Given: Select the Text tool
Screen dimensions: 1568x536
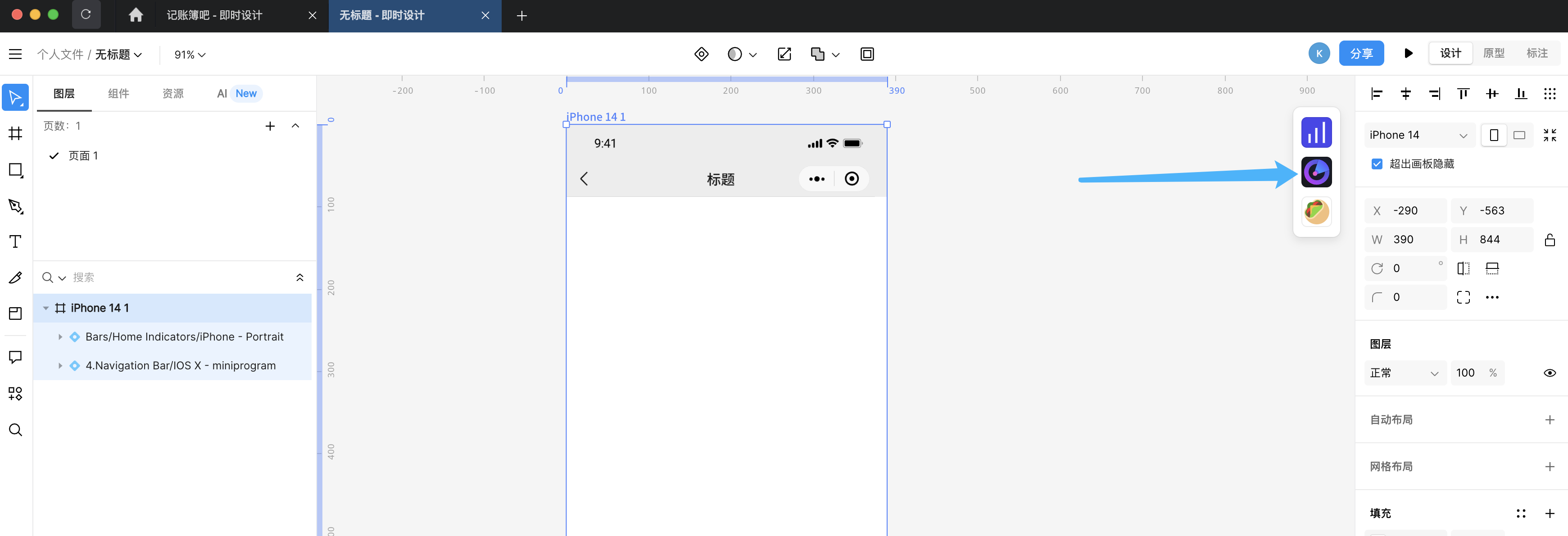Looking at the screenshot, I should click(x=15, y=242).
